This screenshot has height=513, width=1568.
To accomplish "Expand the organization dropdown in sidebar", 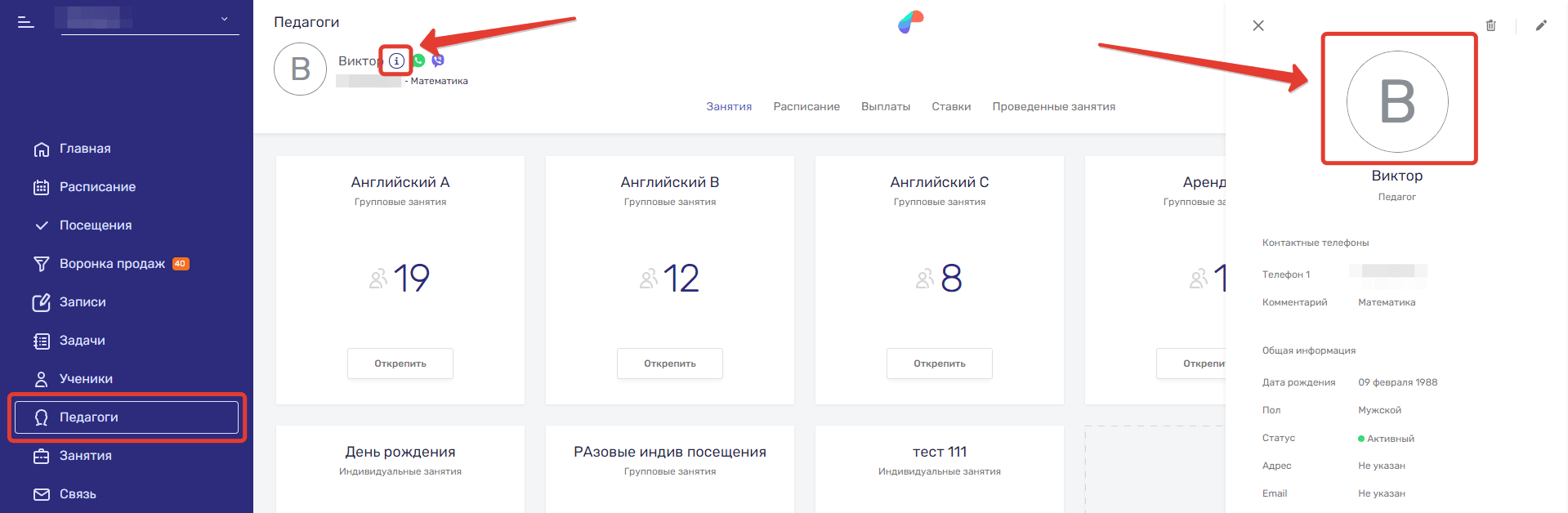I will (224, 19).
